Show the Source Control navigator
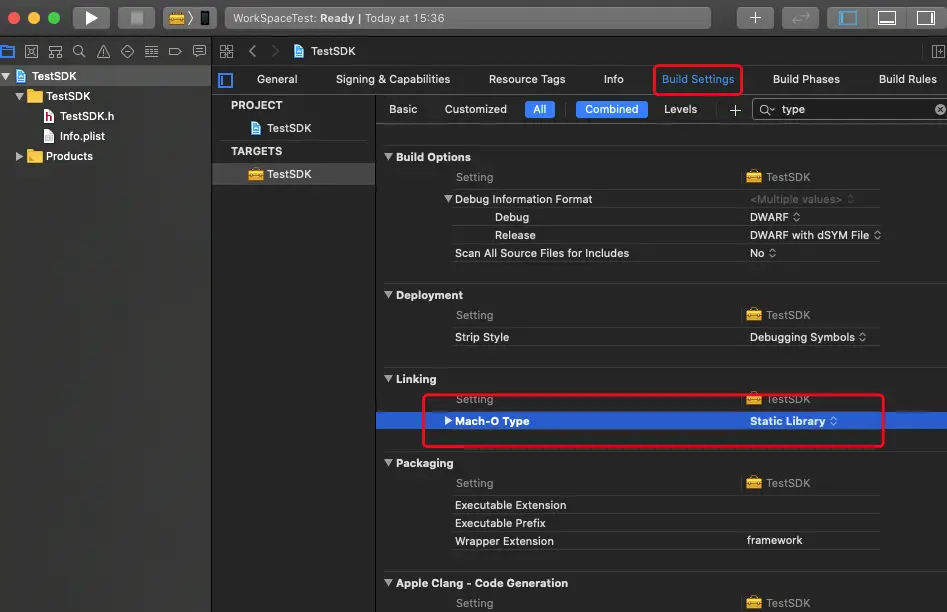Viewport: 947px width, 612px height. pyautogui.click(x=31, y=52)
